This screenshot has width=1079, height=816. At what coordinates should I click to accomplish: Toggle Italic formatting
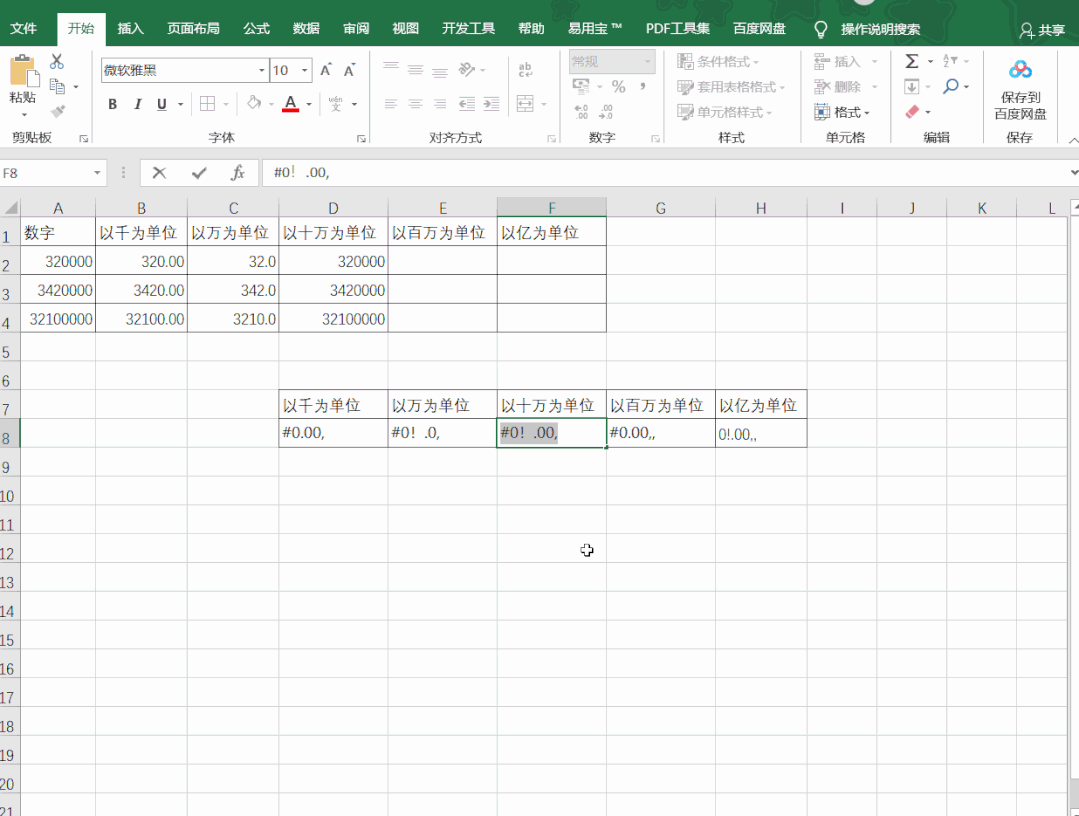coord(138,104)
